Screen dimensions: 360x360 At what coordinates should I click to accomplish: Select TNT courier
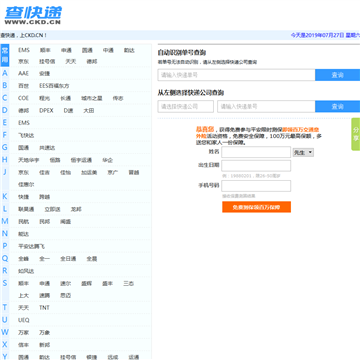tap(44, 308)
